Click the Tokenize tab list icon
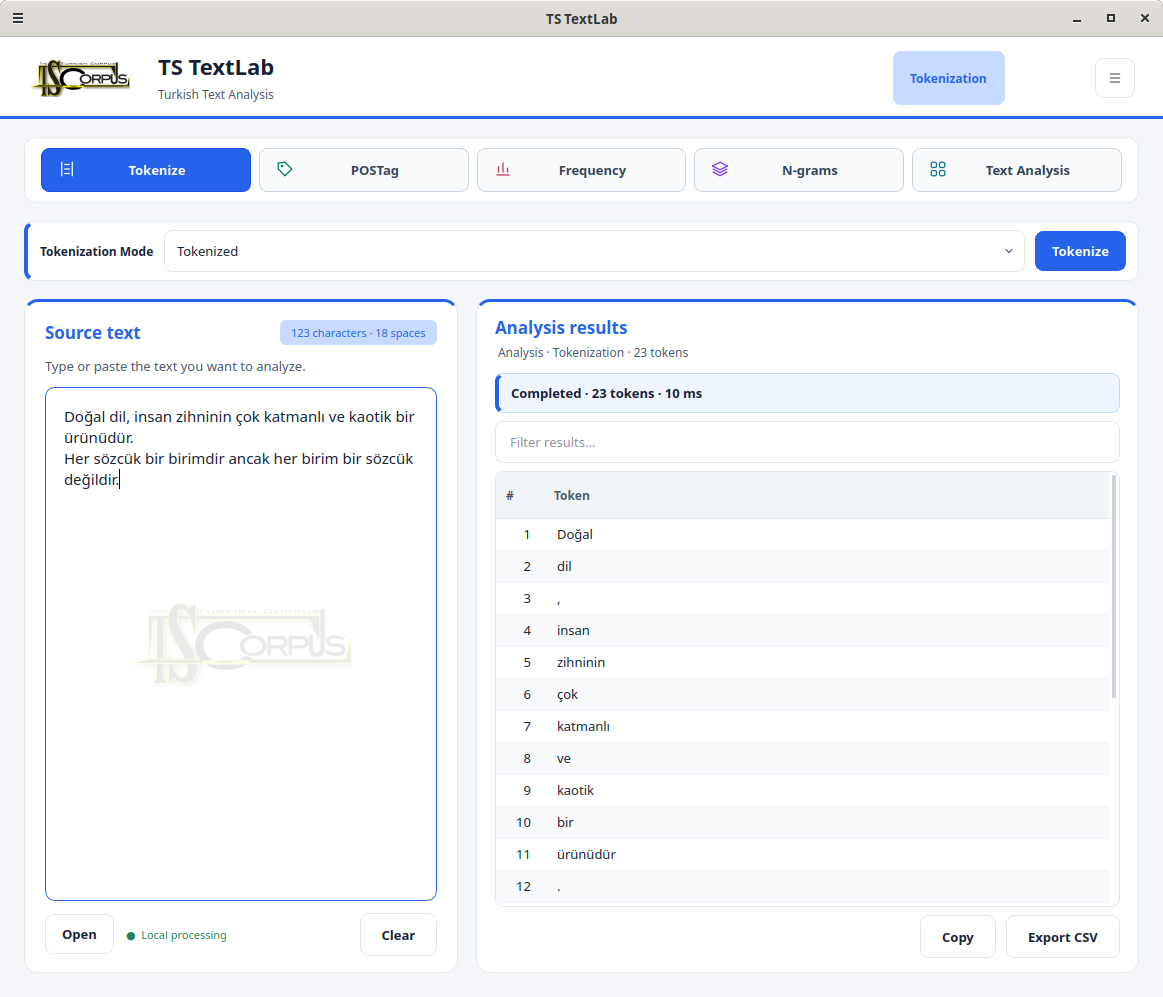This screenshot has width=1163, height=997. 67,170
